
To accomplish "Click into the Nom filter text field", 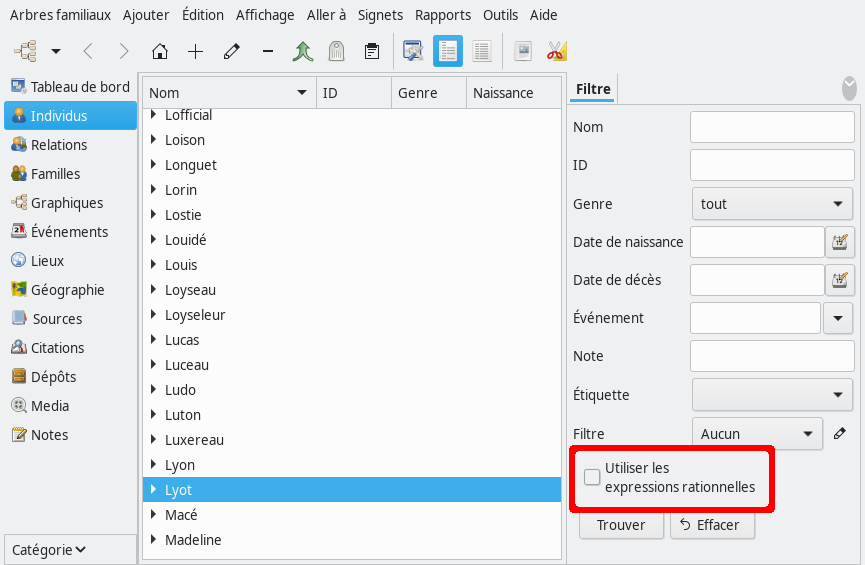I will tap(772, 128).
